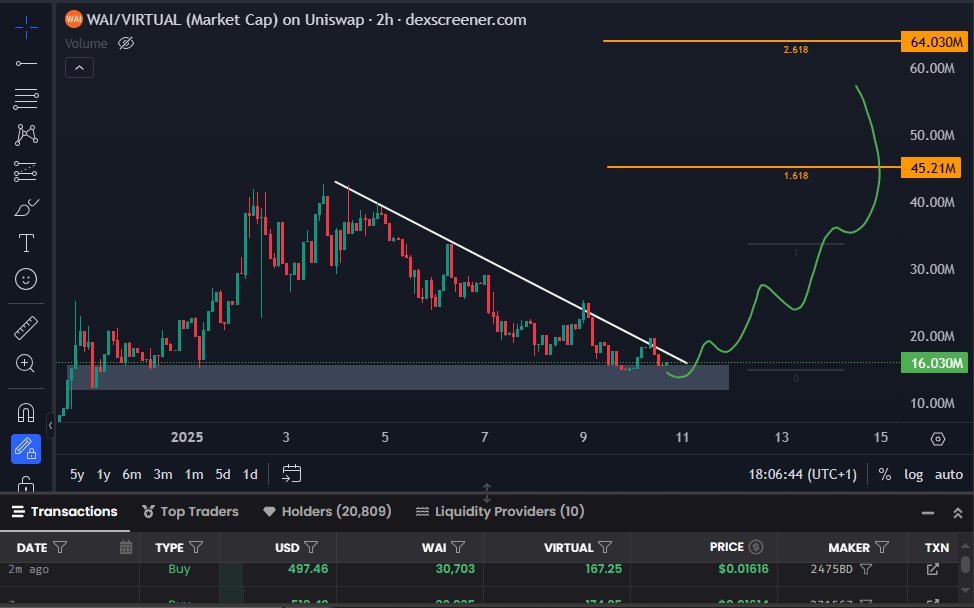This screenshot has width=974, height=608.
Task: Switch to the Transactions tab
Action: coord(65,512)
